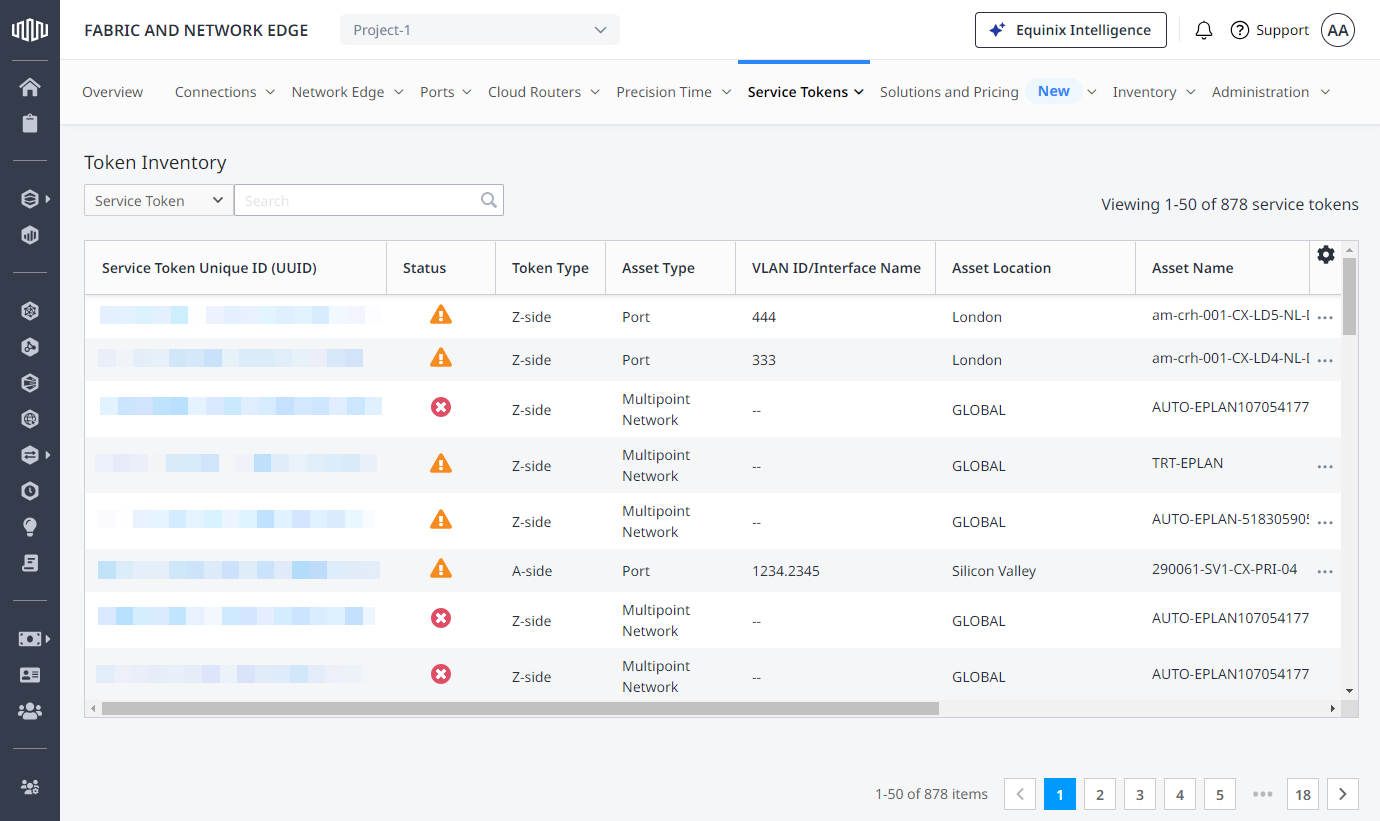Click the table scroll down arrow
Viewport: 1380px width, 821px height.
[1349, 690]
